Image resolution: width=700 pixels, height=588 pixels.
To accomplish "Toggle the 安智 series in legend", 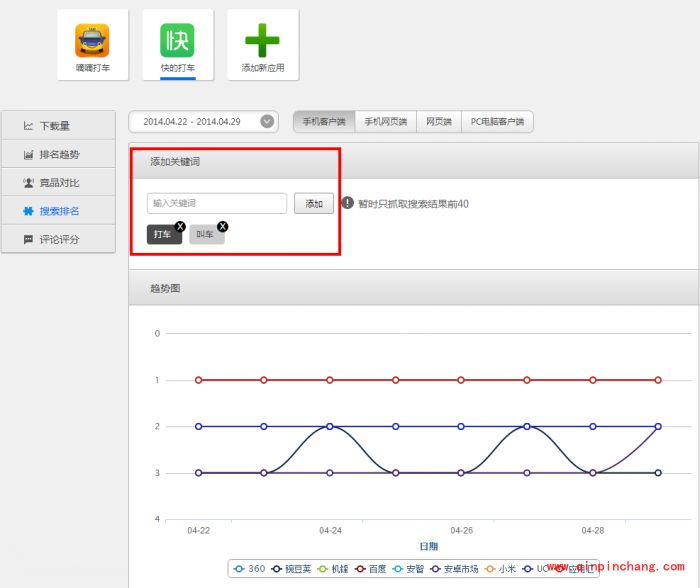I will 408,569.
